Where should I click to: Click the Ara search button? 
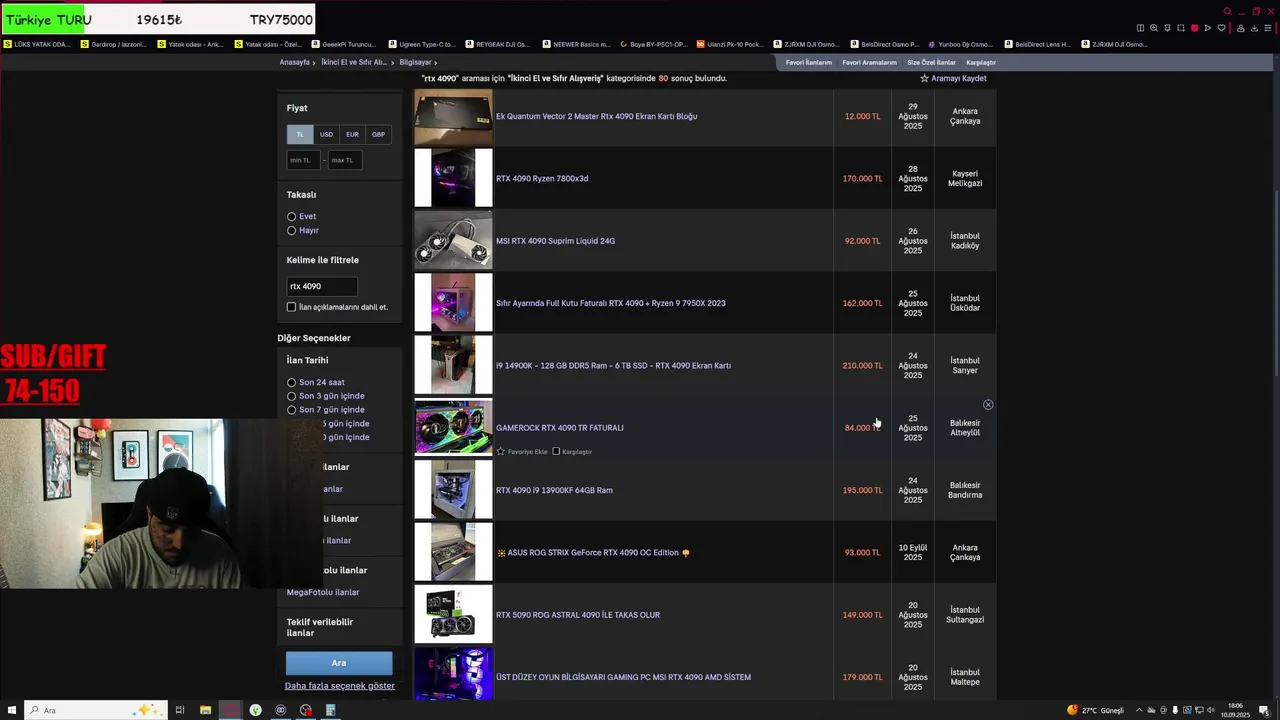click(x=339, y=663)
